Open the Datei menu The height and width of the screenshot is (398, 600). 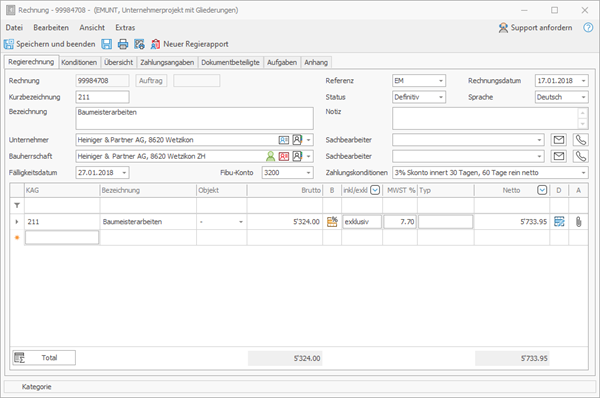(14, 28)
